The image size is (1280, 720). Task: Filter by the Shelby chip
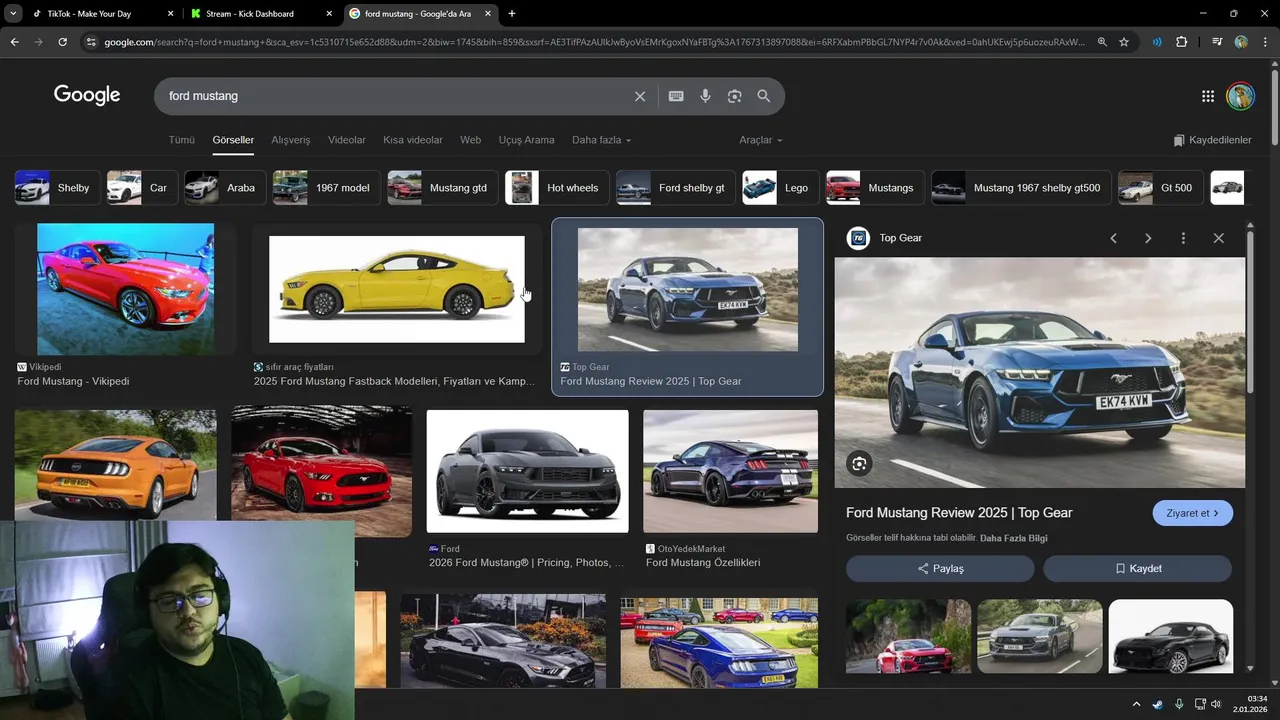[x=56, y=188]
